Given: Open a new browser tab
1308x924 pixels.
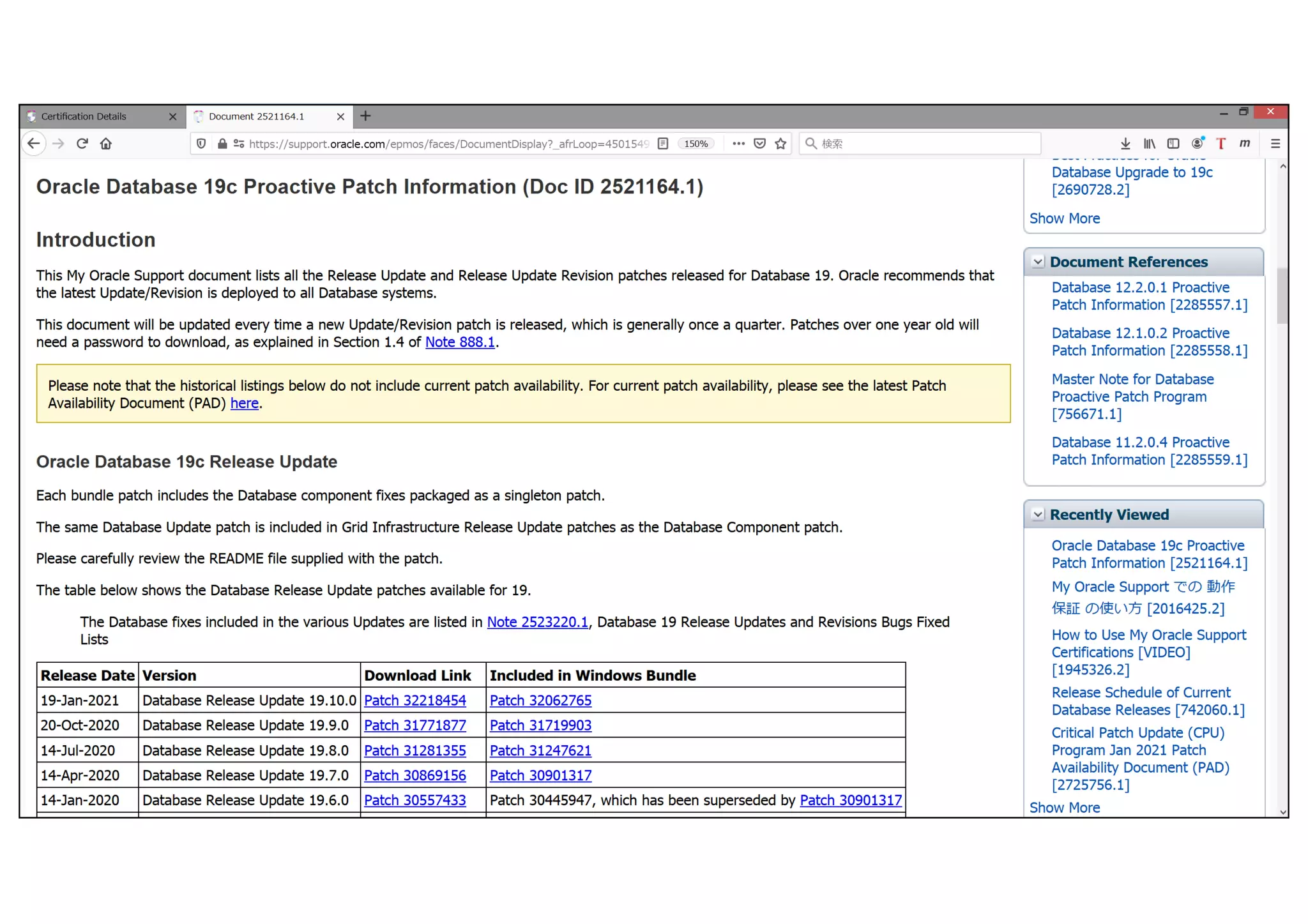Looking at the screenshot, I should click(365, 116).
